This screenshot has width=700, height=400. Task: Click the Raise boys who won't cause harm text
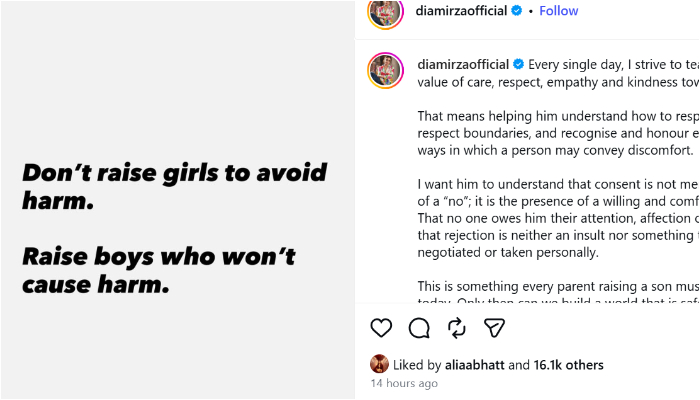click(158, 270)
